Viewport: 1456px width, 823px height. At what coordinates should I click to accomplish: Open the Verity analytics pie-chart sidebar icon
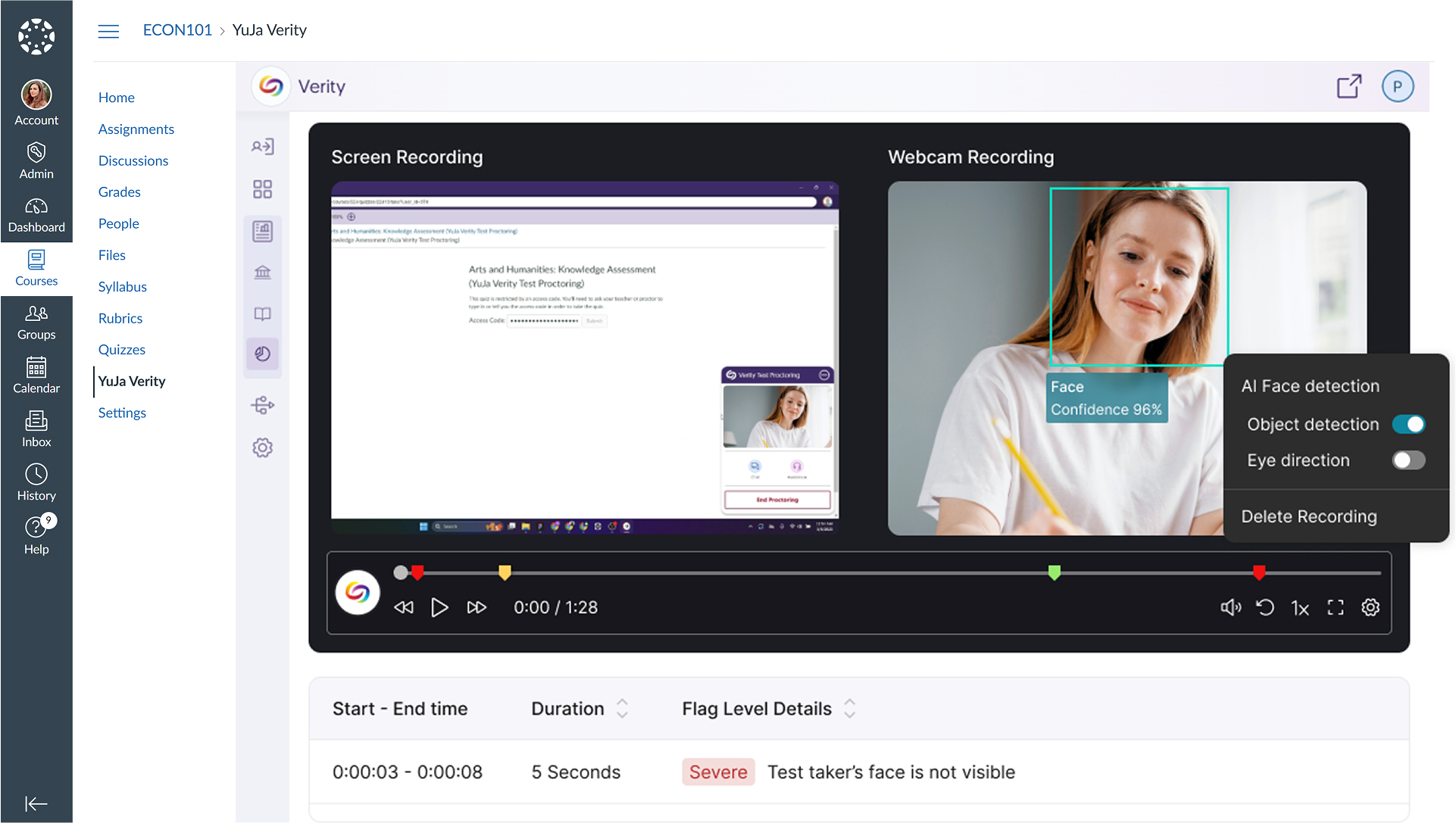[x=263, y=354]
